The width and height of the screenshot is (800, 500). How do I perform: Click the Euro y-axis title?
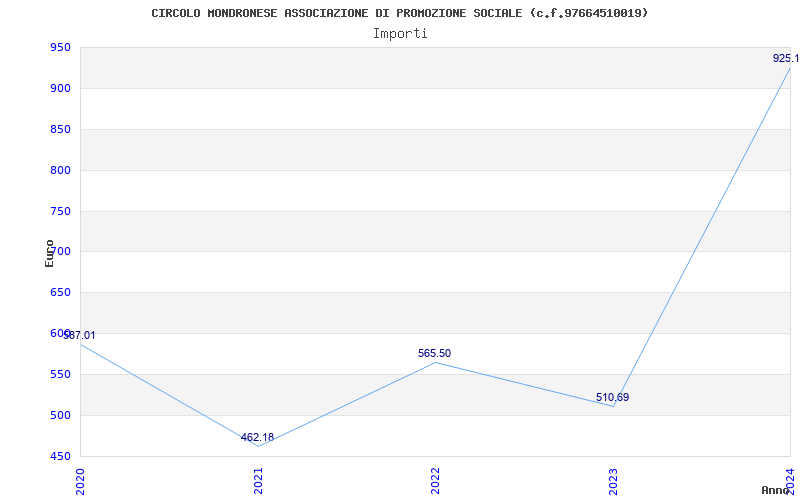click(49, 253)
